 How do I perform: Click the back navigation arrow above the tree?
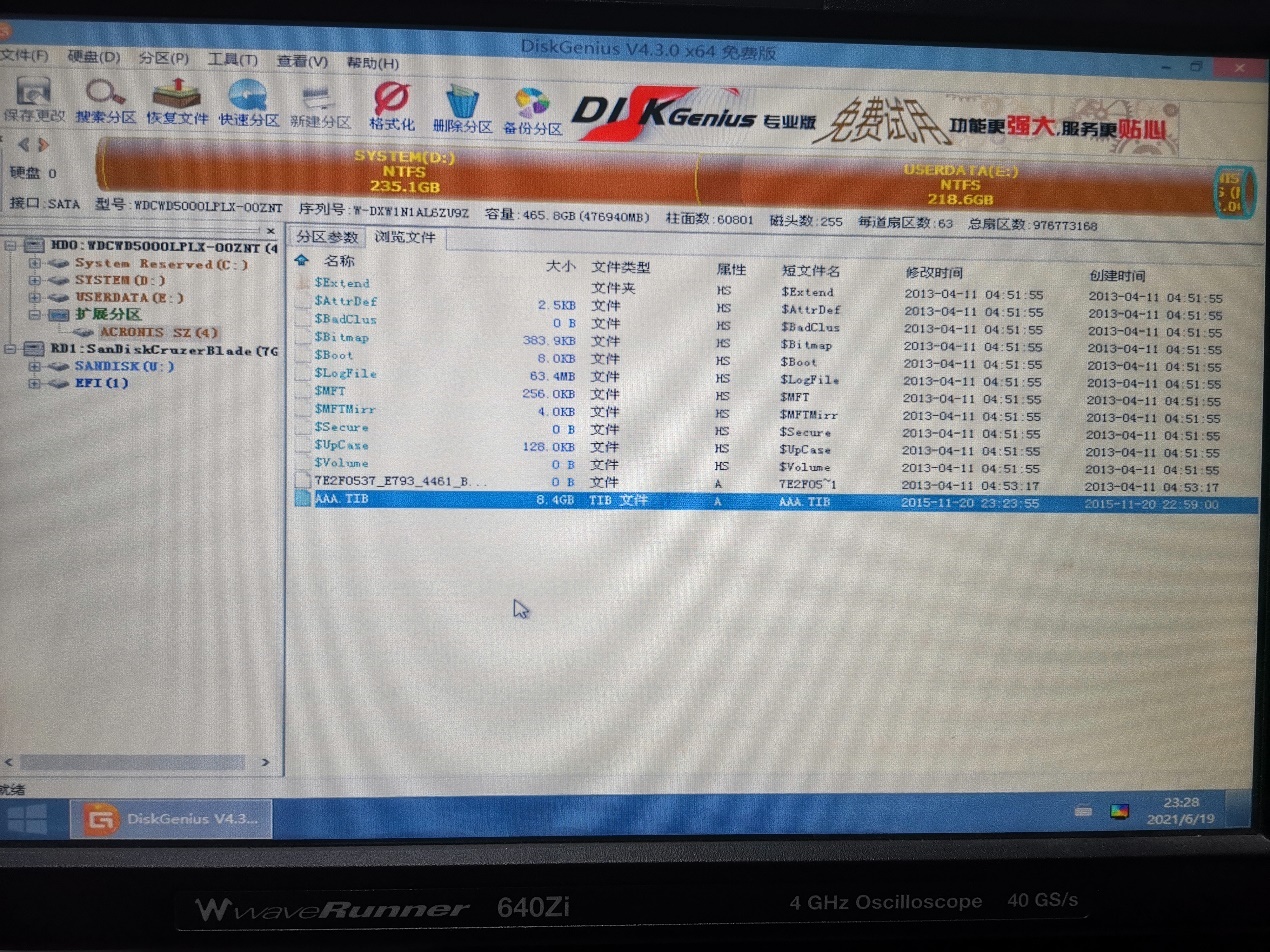24,143
